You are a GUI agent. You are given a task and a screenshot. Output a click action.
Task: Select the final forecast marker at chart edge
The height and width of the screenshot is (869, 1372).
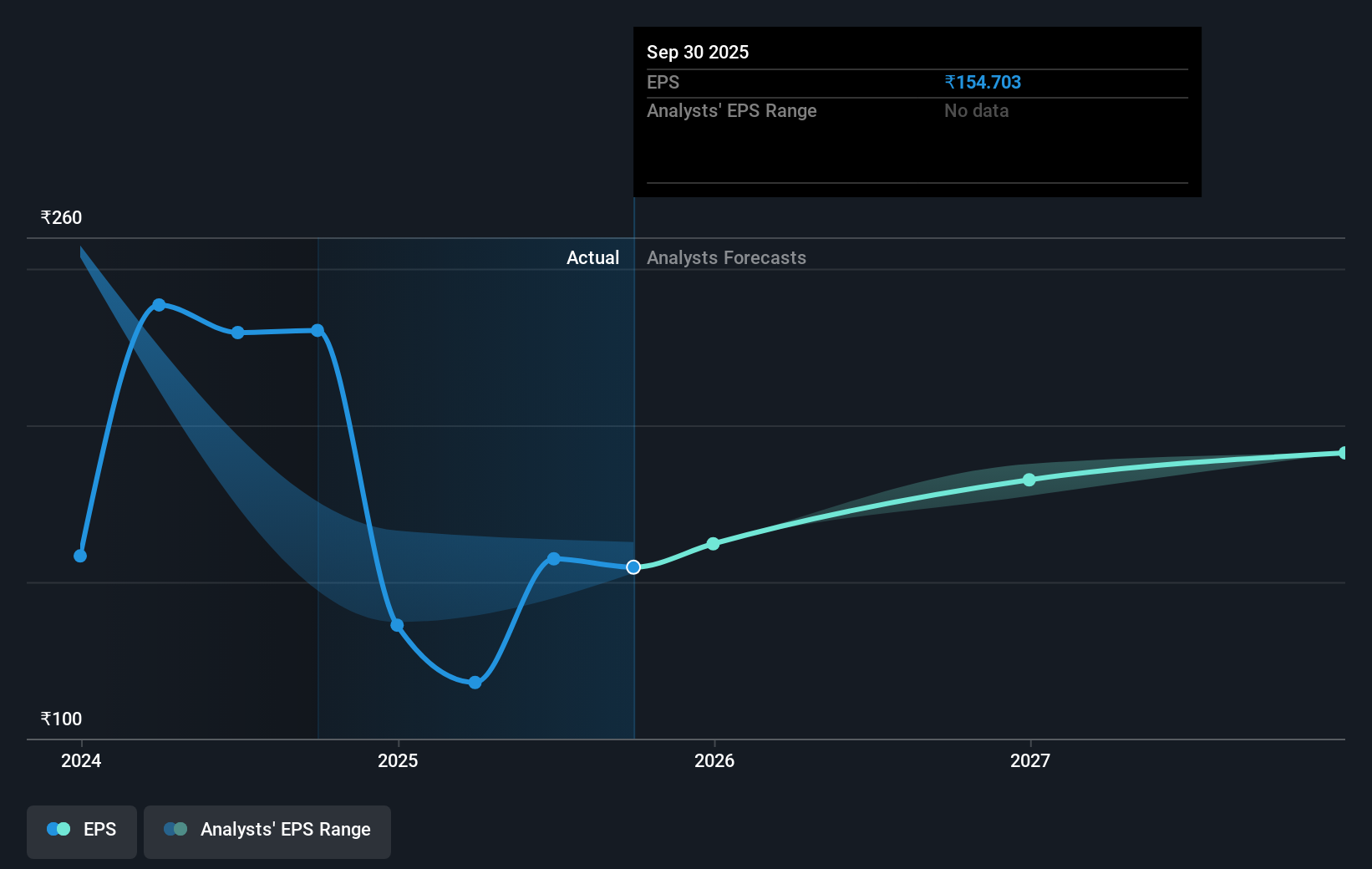point(1343,453)
